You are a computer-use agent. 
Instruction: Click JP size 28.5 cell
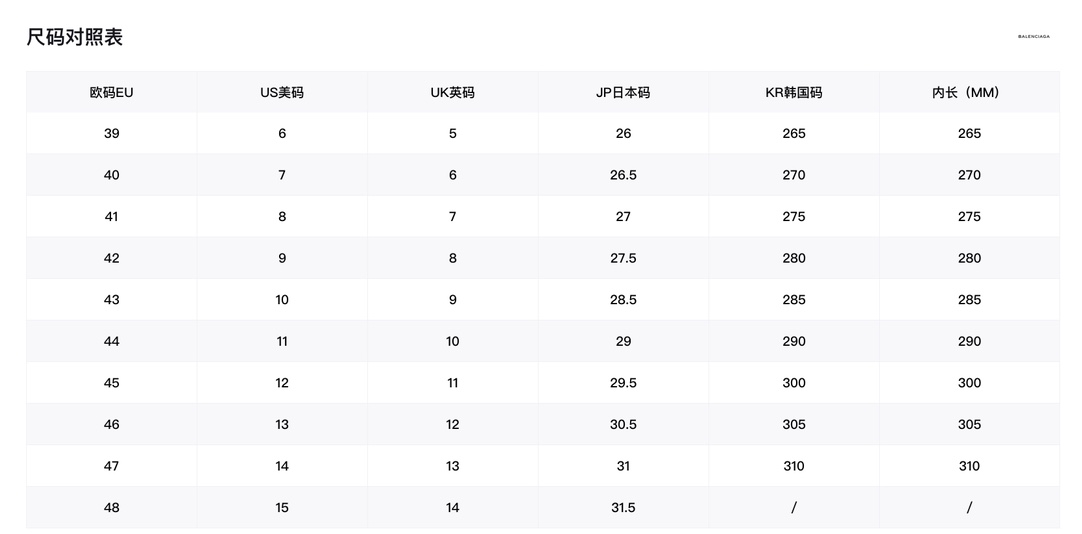(623, 300)
